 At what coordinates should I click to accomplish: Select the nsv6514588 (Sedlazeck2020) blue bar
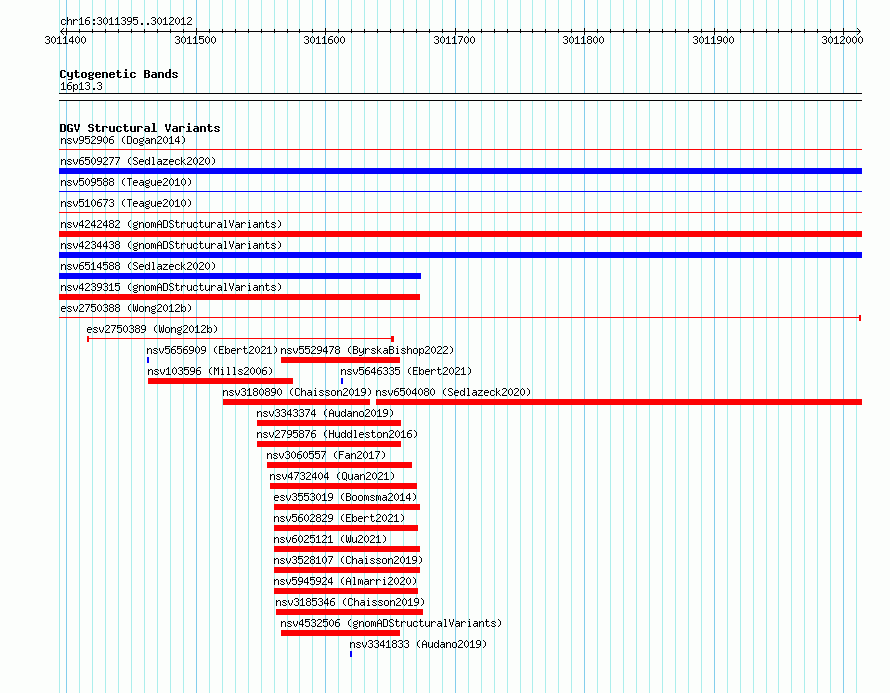pos(240,276)
